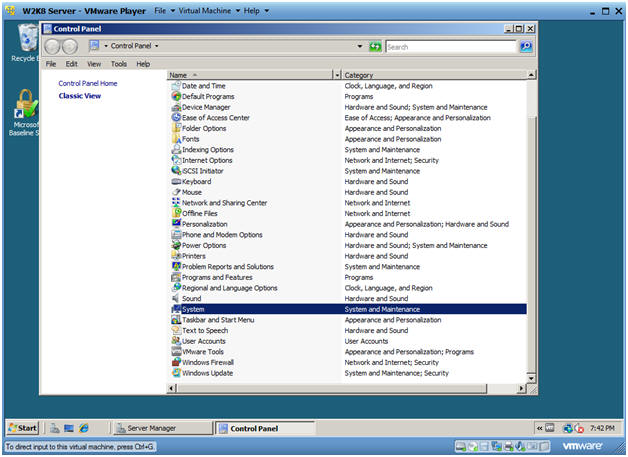Click the Control Panel taskbar button
The width and height of the screenshot is (628, 457).
pyautogui.click(x=266, y=428)
